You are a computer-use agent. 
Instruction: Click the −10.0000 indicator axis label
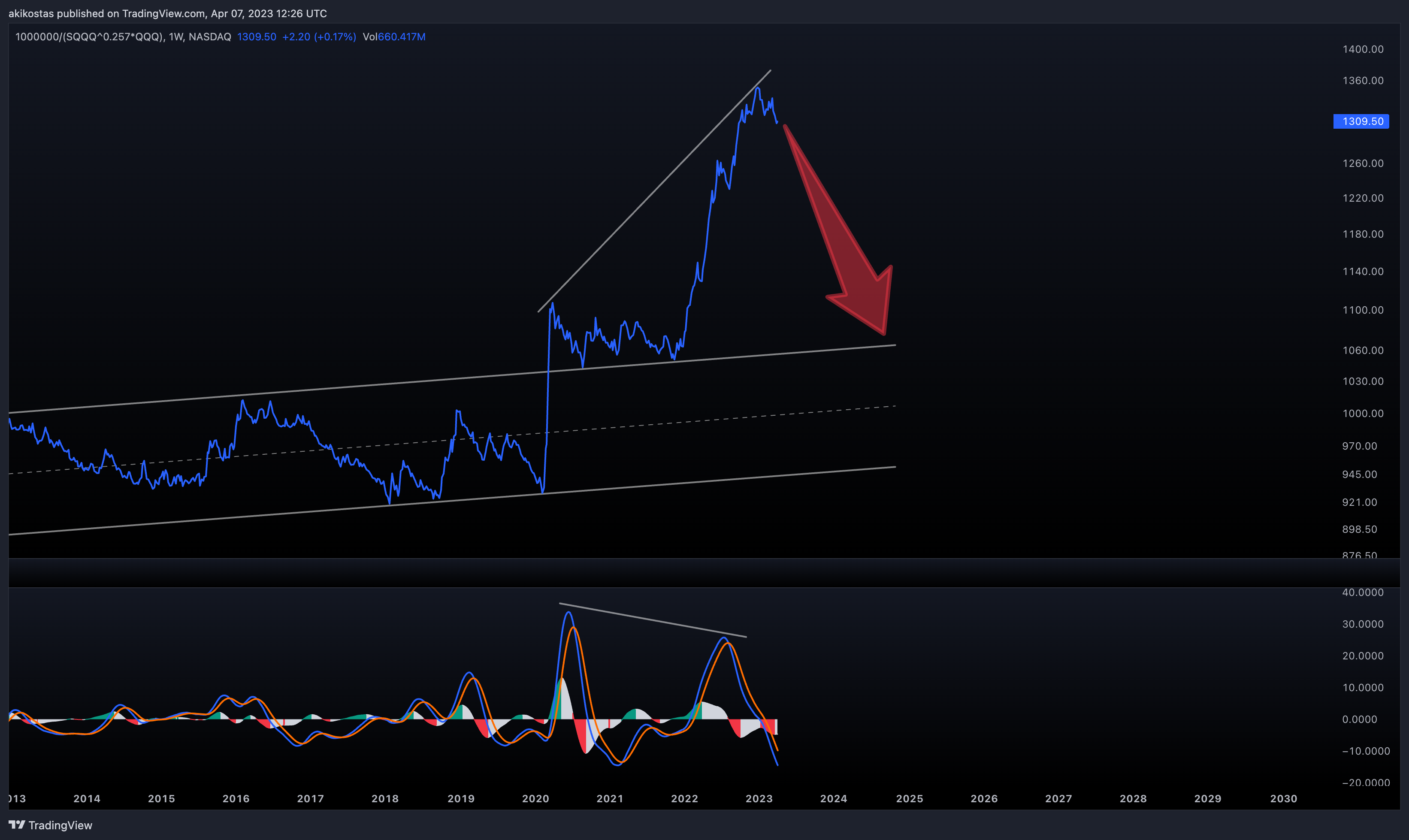coord(1365,751)
